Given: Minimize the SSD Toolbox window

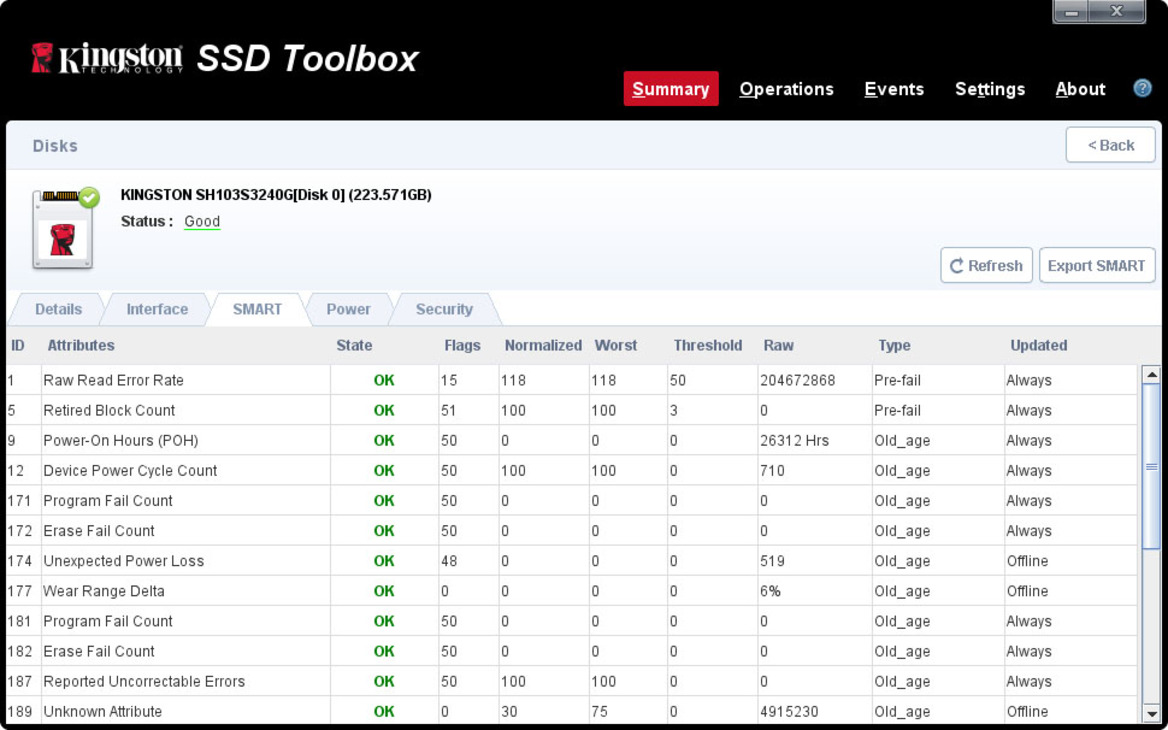Looking at the screenshot, I should 1071,11.
